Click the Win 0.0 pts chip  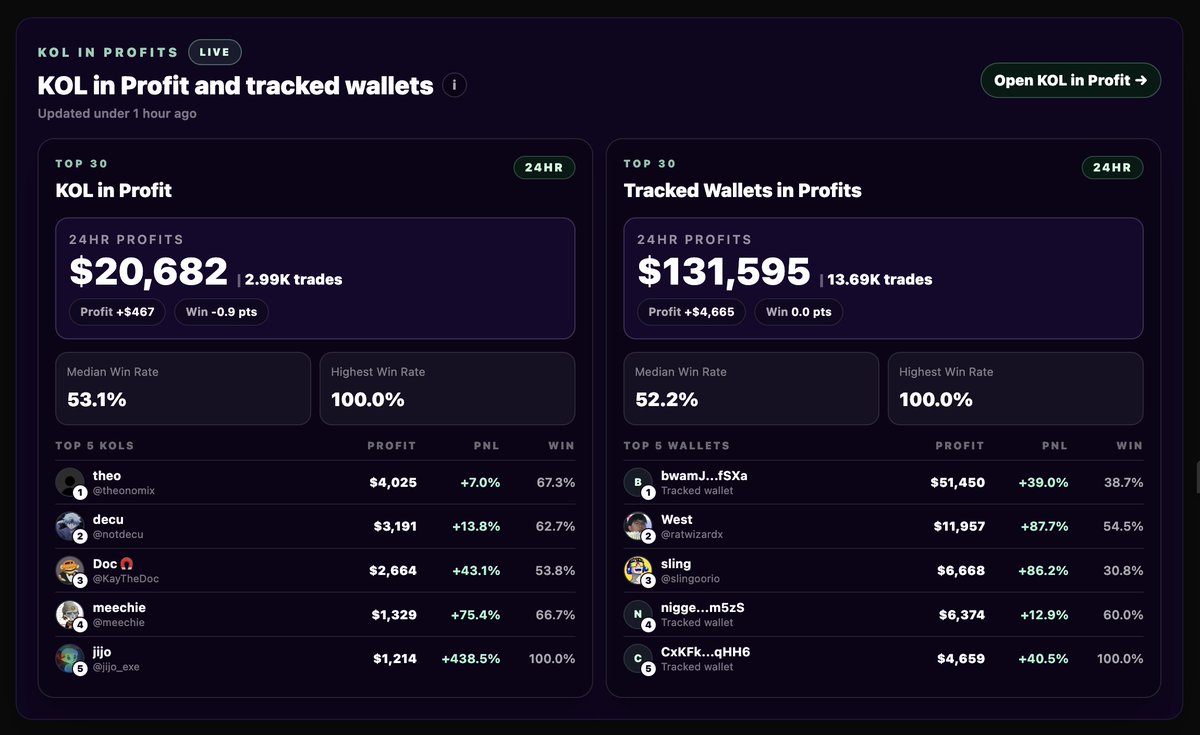point(798,312)
